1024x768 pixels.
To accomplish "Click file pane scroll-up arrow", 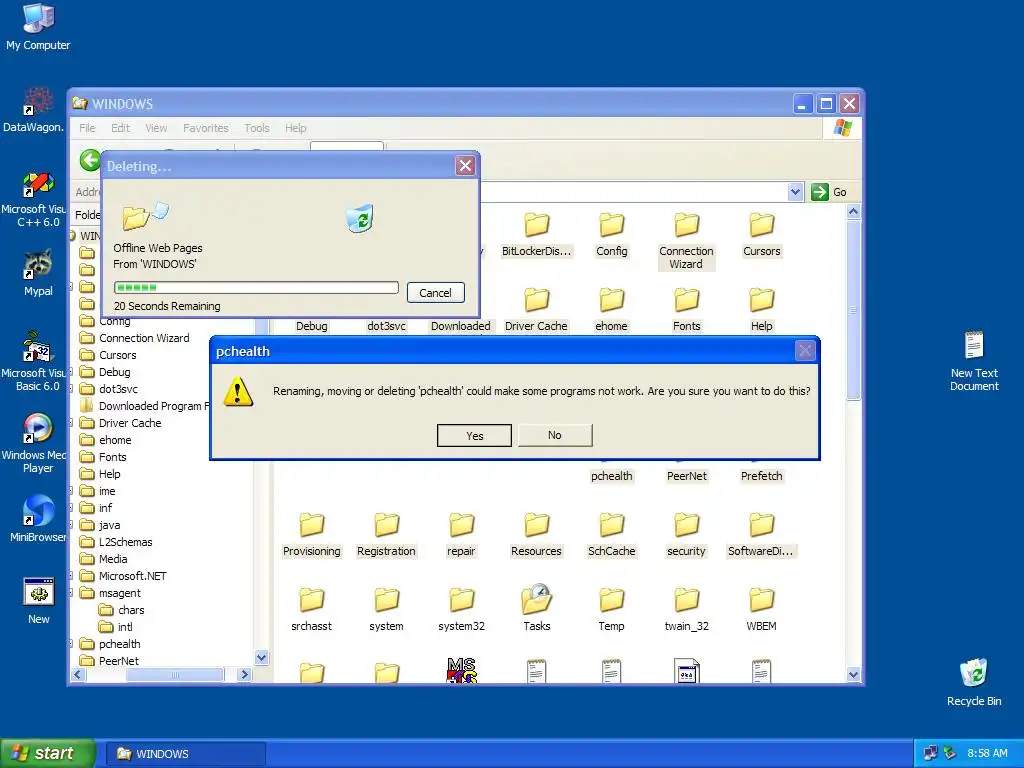I will pos(853,212).
